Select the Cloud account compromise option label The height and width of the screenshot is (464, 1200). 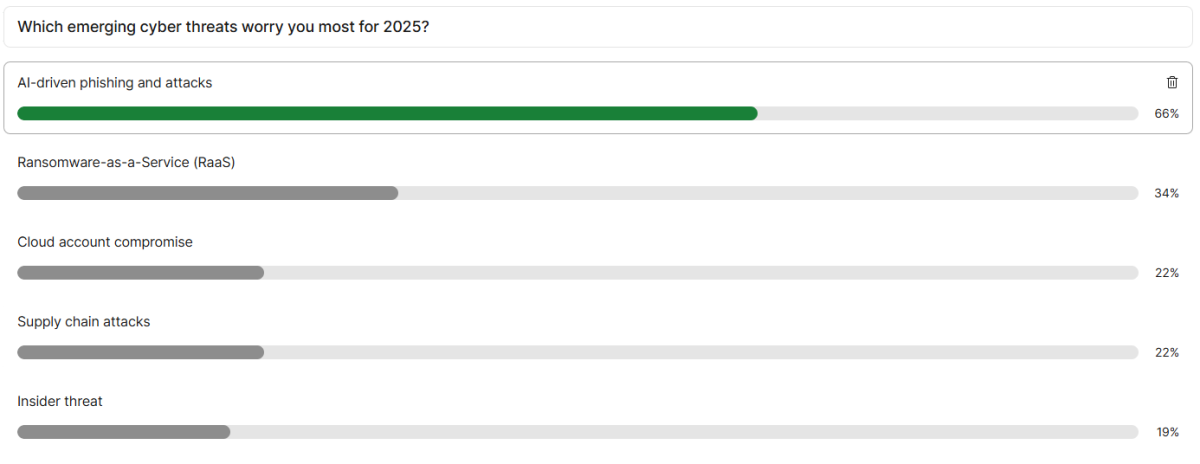(105, 242)
